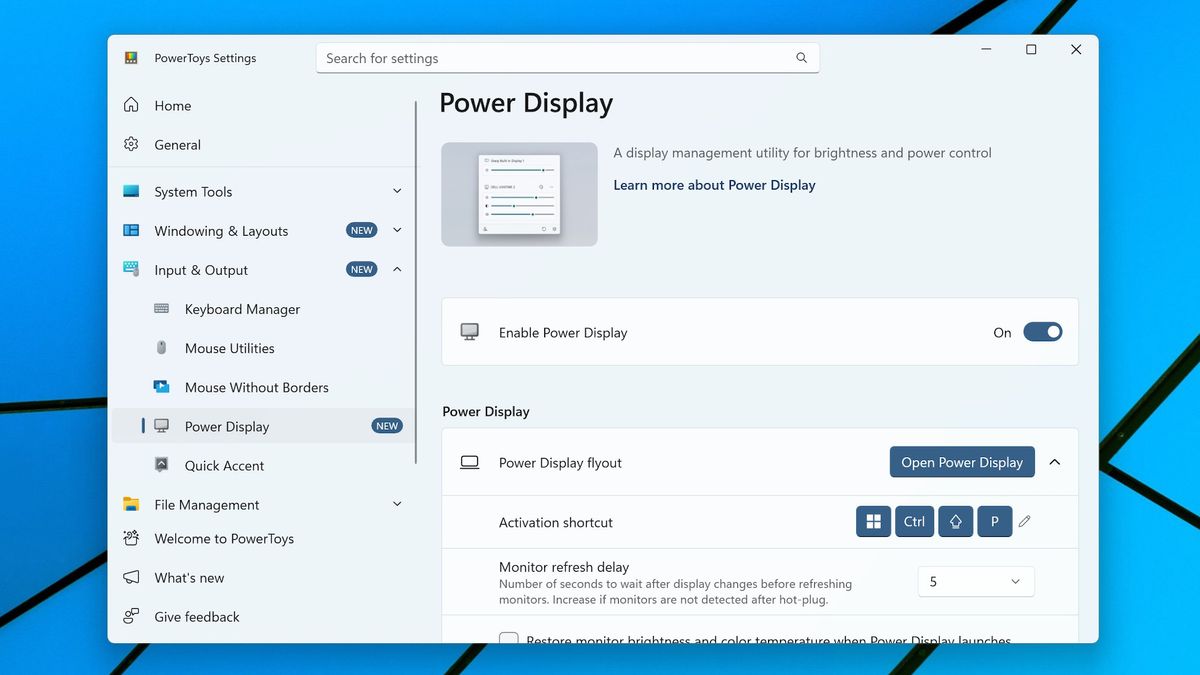Click the Shift key in the shortcut
This screenshot has height=675, width=1200.
pos(955,522)
